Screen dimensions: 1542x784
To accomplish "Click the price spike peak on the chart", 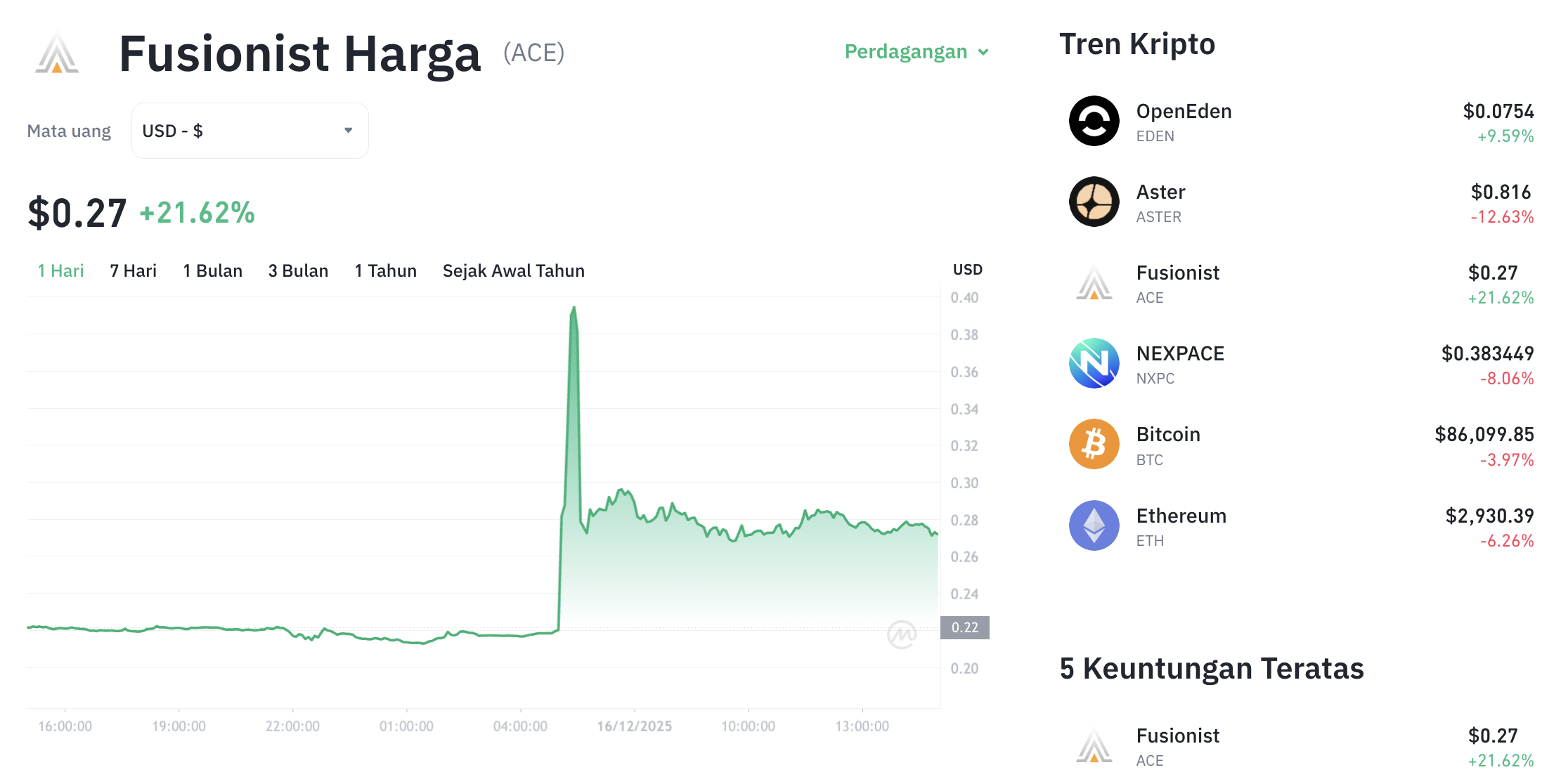I will pos(574,308).
